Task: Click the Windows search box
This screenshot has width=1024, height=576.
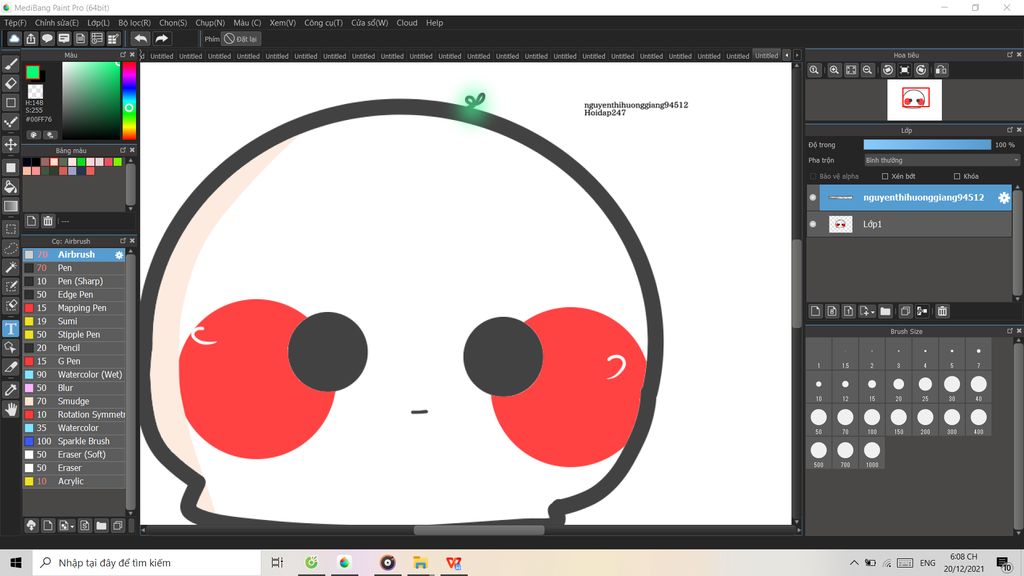Action: tap(146, 562)
